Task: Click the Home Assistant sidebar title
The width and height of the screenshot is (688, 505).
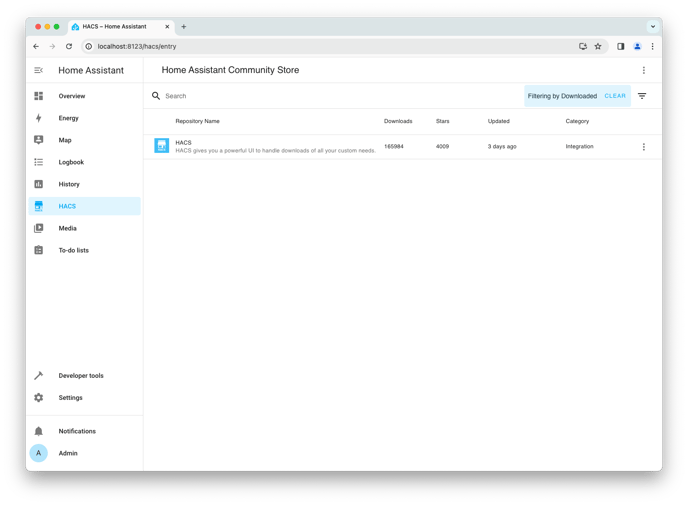Action: click(91, 70)
